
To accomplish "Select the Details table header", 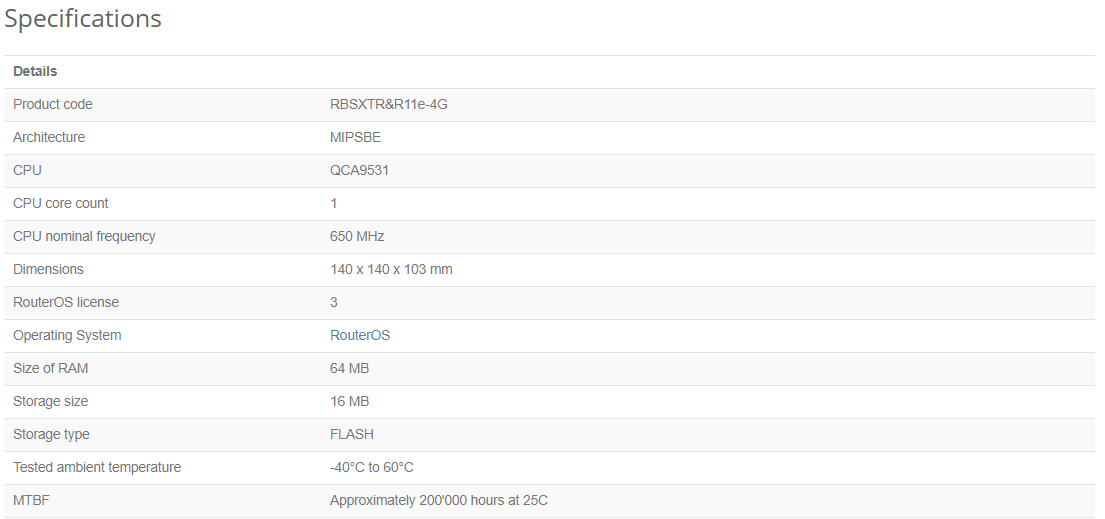I will click(x=35, y=71).
